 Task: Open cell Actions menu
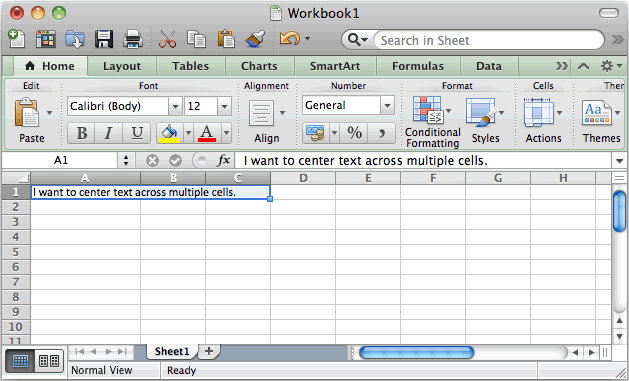pyautogui.click(x=543, y=121)
